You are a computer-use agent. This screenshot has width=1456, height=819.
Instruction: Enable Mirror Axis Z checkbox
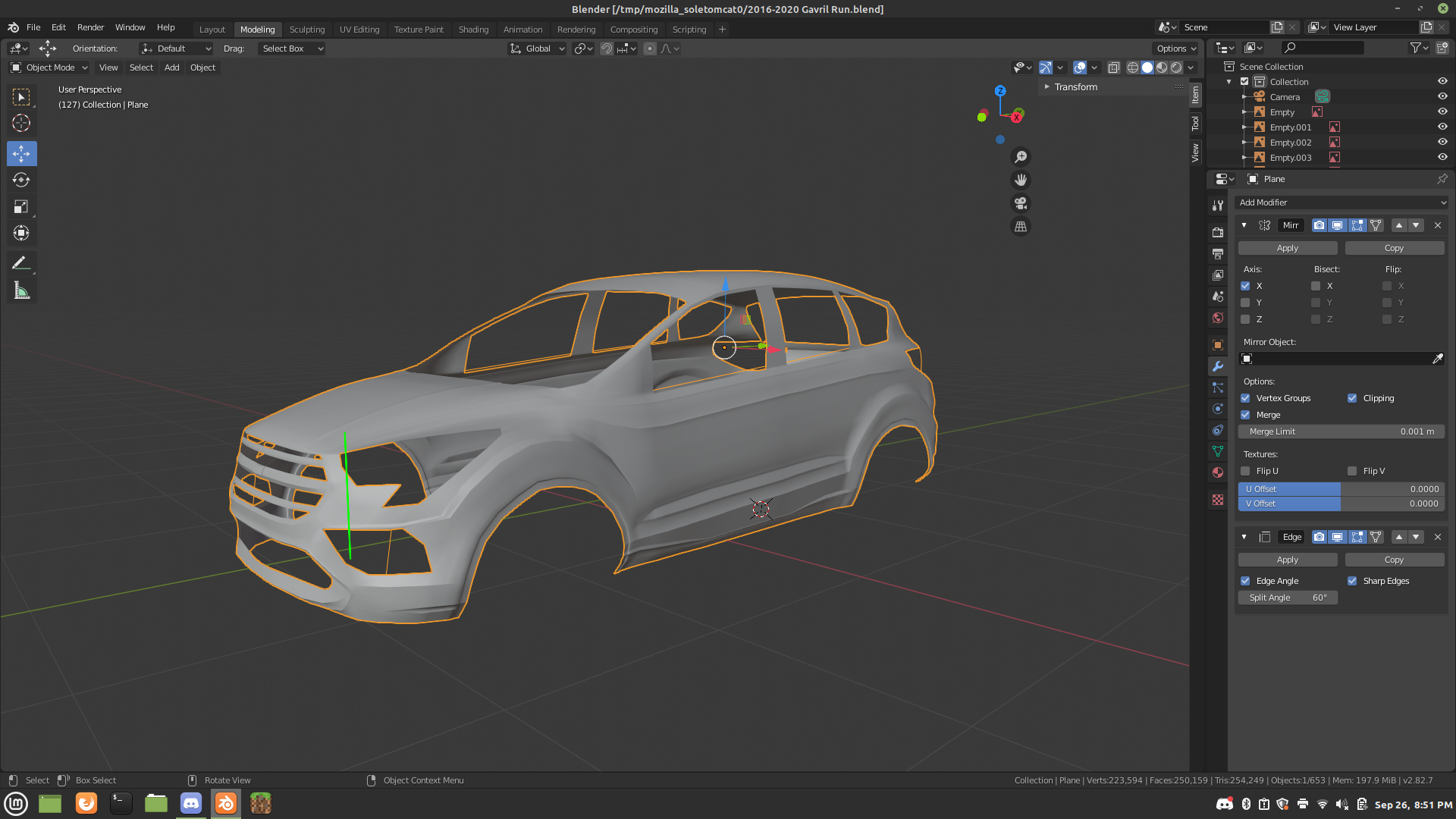coord(1245,319)
